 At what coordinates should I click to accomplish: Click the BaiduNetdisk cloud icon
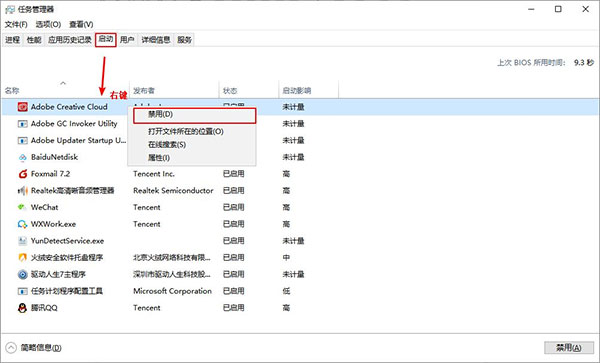click(23, 157)
